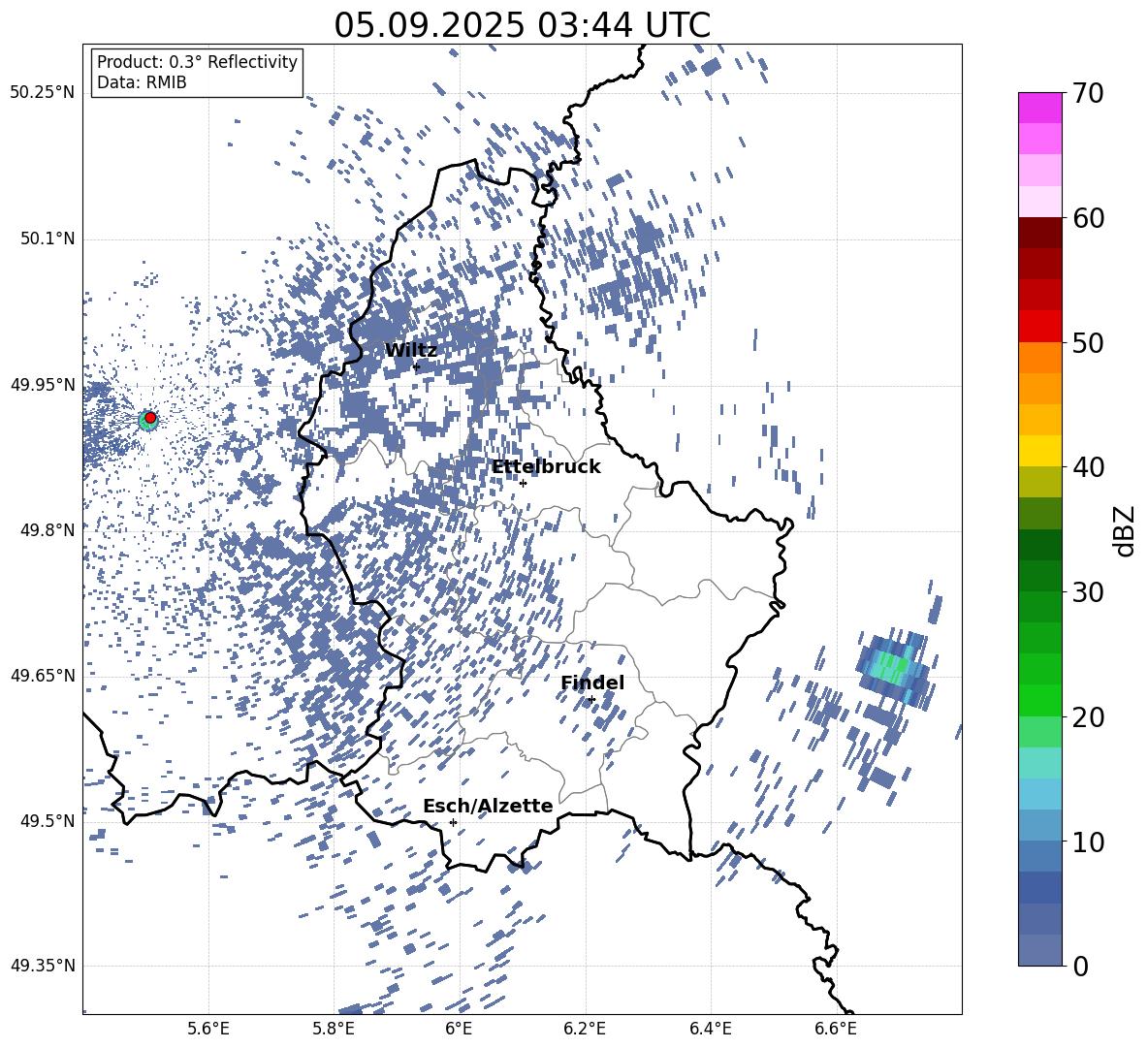Viewport: 1148px width, 1048px height.
Task: Click the 50.25°N latitude label
Action: tap(43, 93)
